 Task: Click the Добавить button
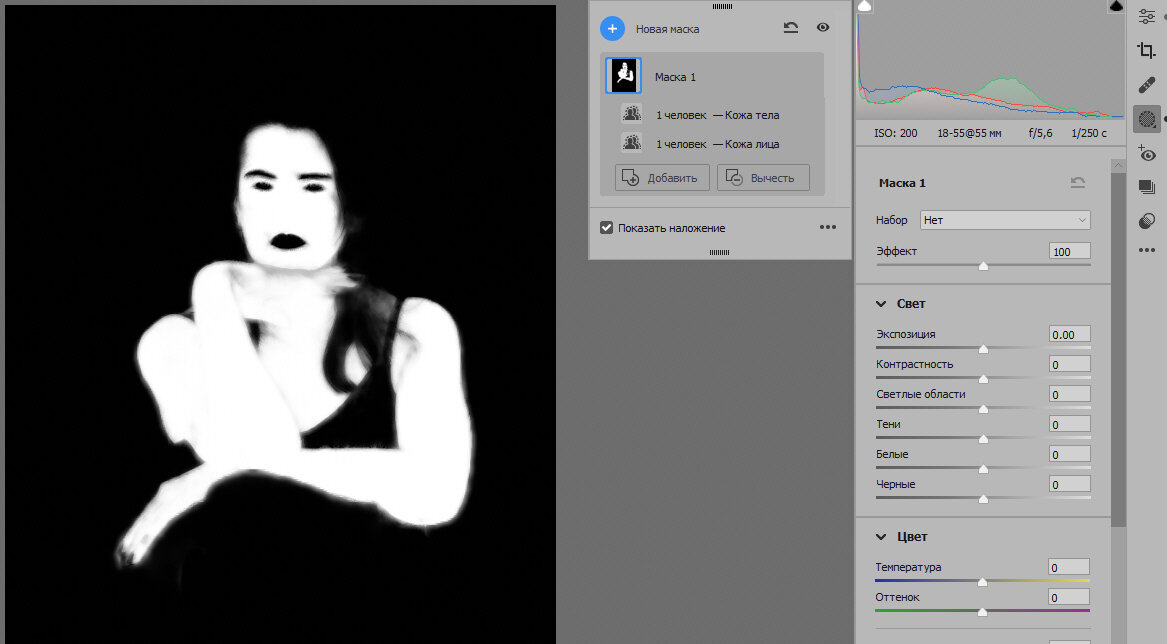[662, 178]
